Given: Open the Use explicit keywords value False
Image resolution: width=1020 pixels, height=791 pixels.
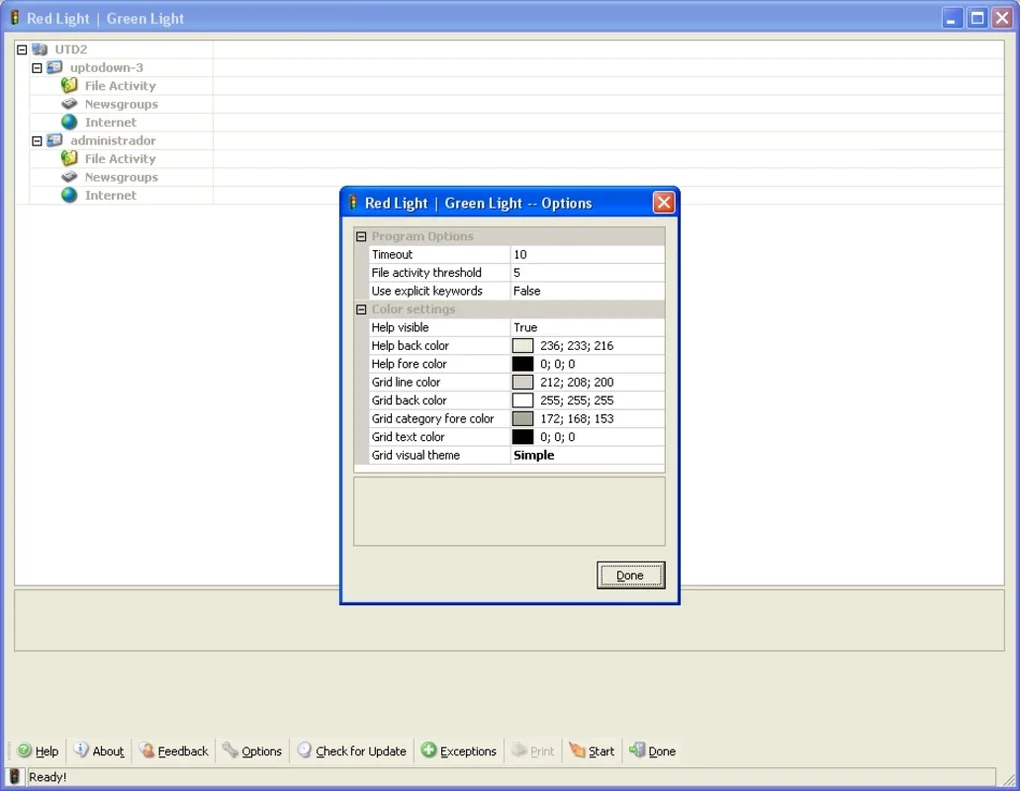Looking at the screenshot, I should (x=587, y=291).
